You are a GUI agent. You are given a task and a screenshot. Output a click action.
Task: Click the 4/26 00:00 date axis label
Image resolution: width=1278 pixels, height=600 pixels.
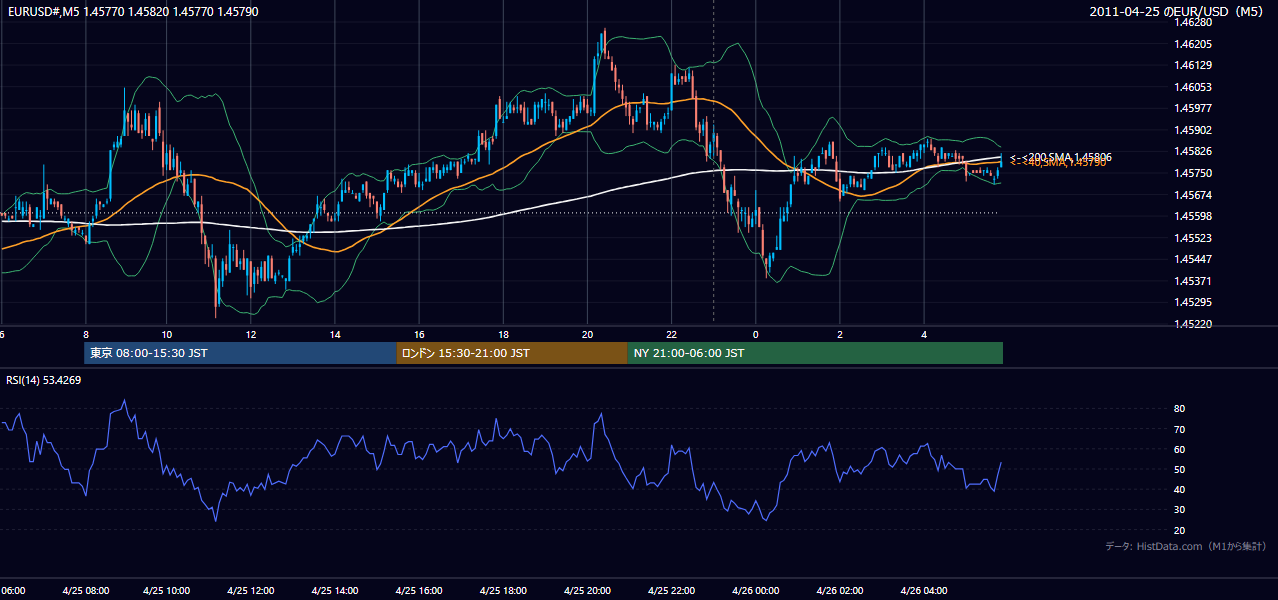point(756,591)
